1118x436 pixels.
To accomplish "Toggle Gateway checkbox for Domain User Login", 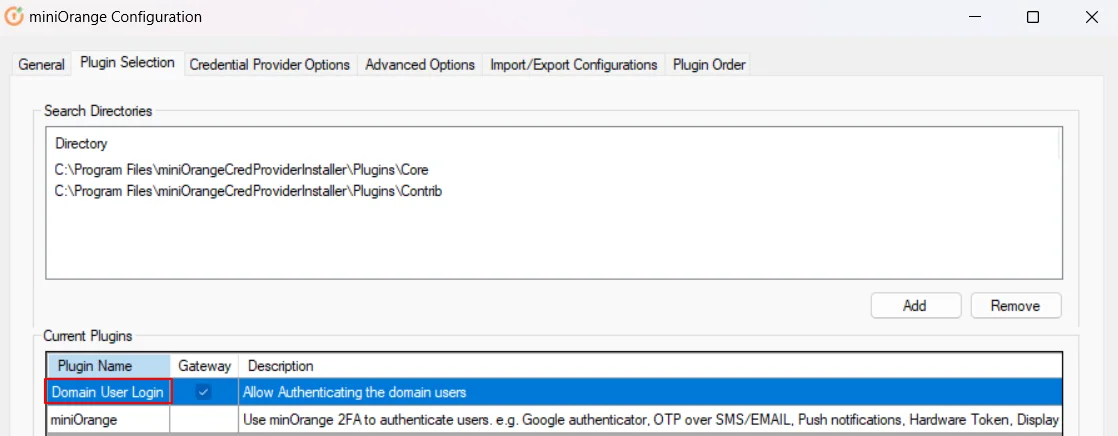I will (x=204, y=392).
